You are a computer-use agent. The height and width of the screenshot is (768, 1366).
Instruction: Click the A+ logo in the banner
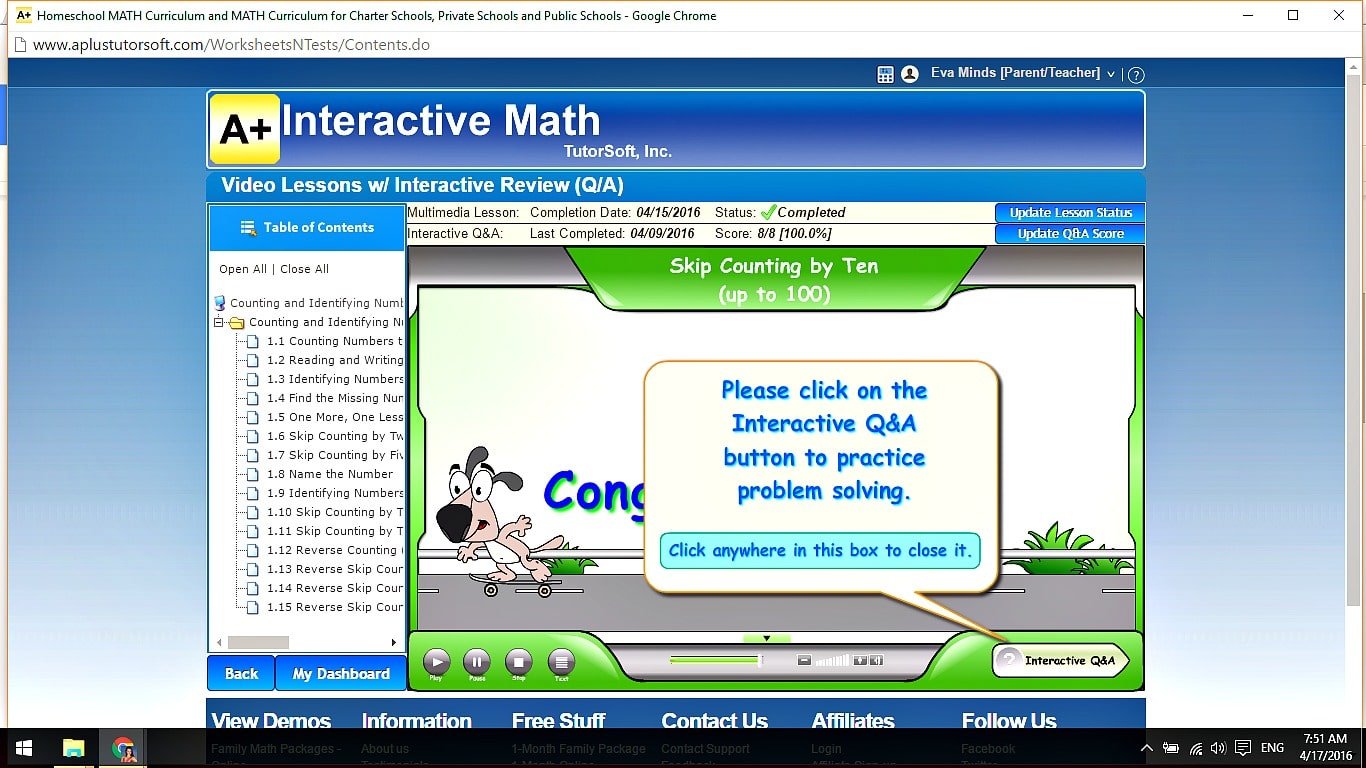click(x=245, y=129)
